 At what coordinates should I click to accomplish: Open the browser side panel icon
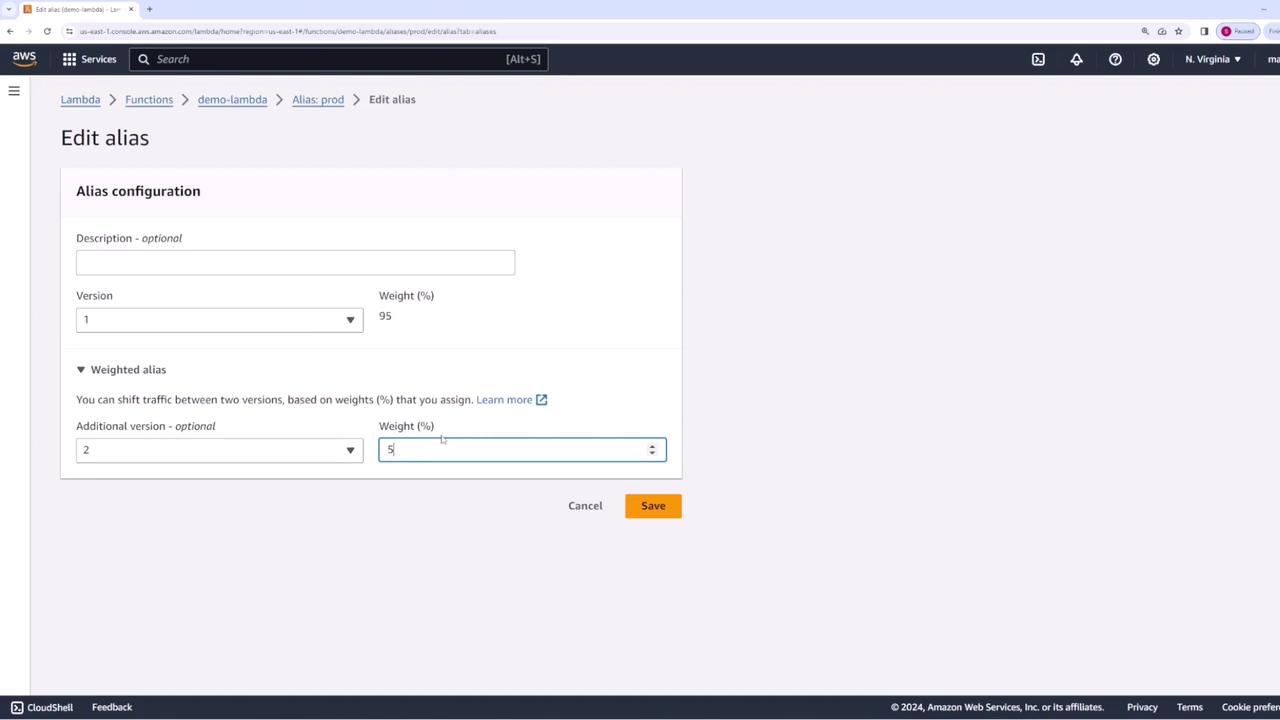coord(1204,31)
